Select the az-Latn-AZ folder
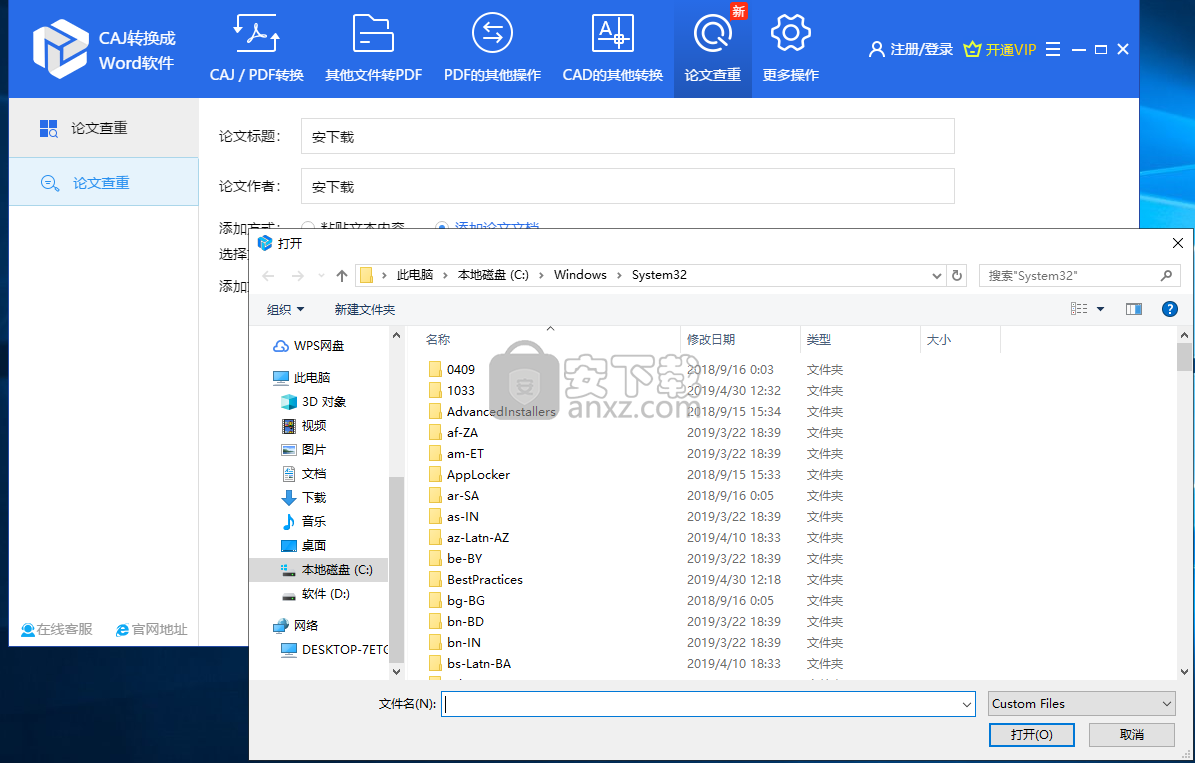This screenshot has height=763, width=1195. coord(468,537)
